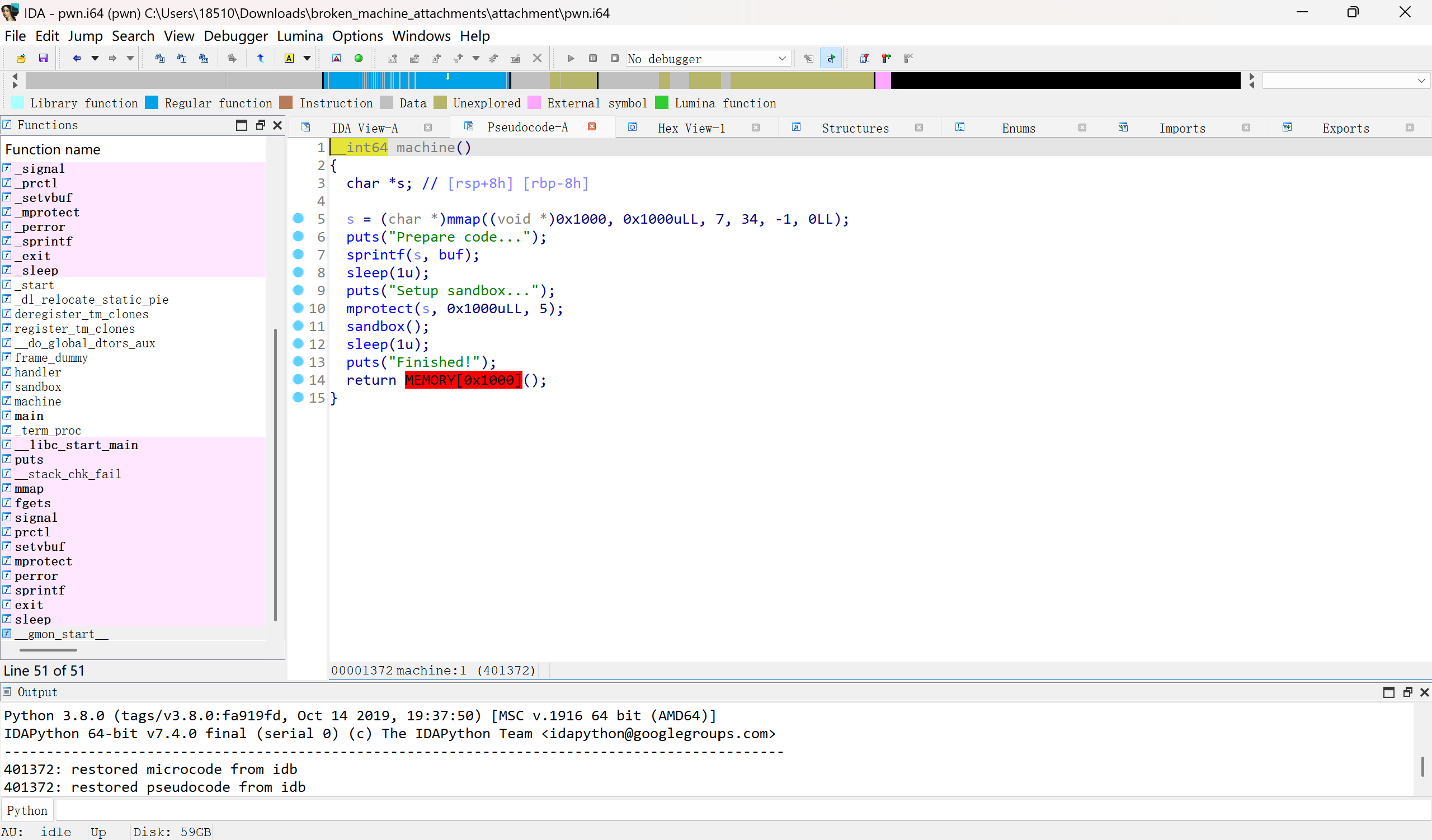
Task: Click the delete breakpoint icon
Action: pos(908,58)
